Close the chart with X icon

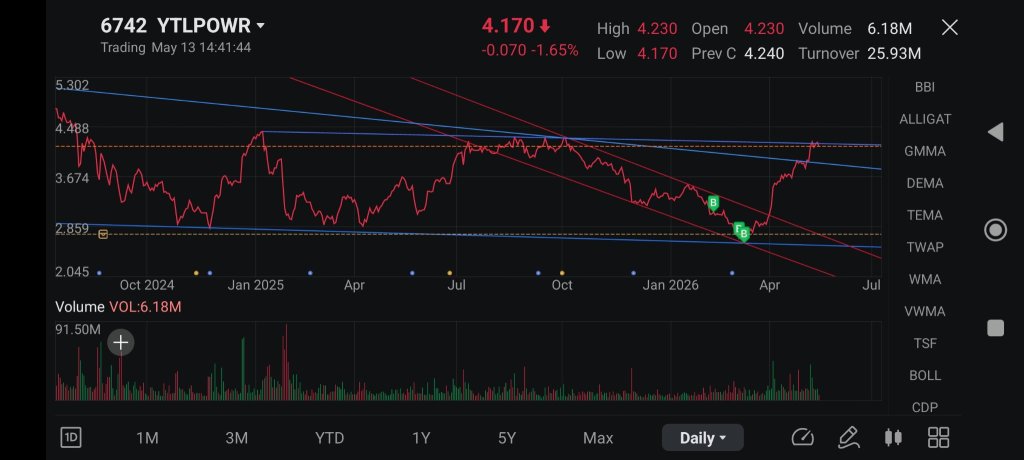(x=950, y=27)
